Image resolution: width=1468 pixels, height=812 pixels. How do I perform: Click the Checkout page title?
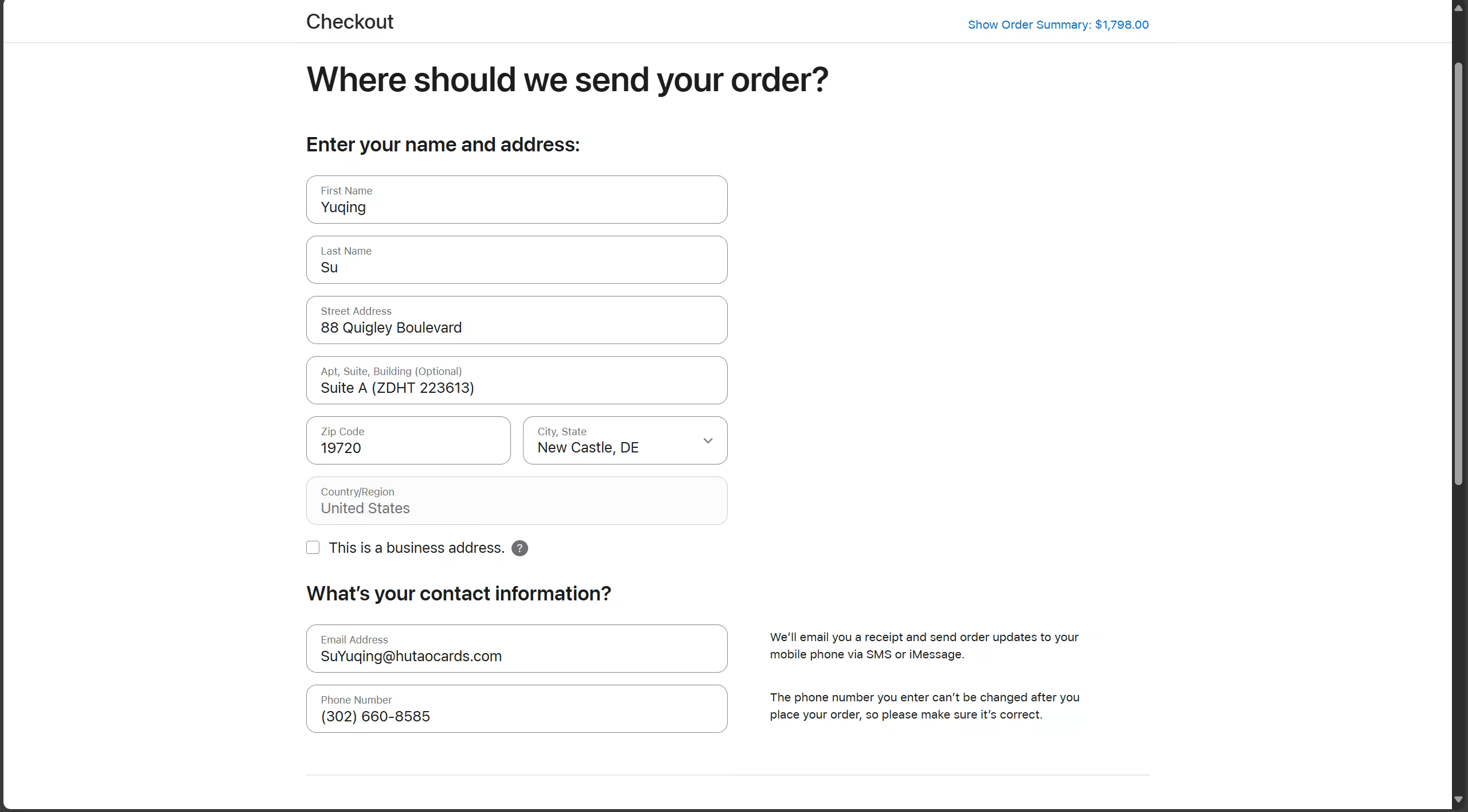(350, 22)
